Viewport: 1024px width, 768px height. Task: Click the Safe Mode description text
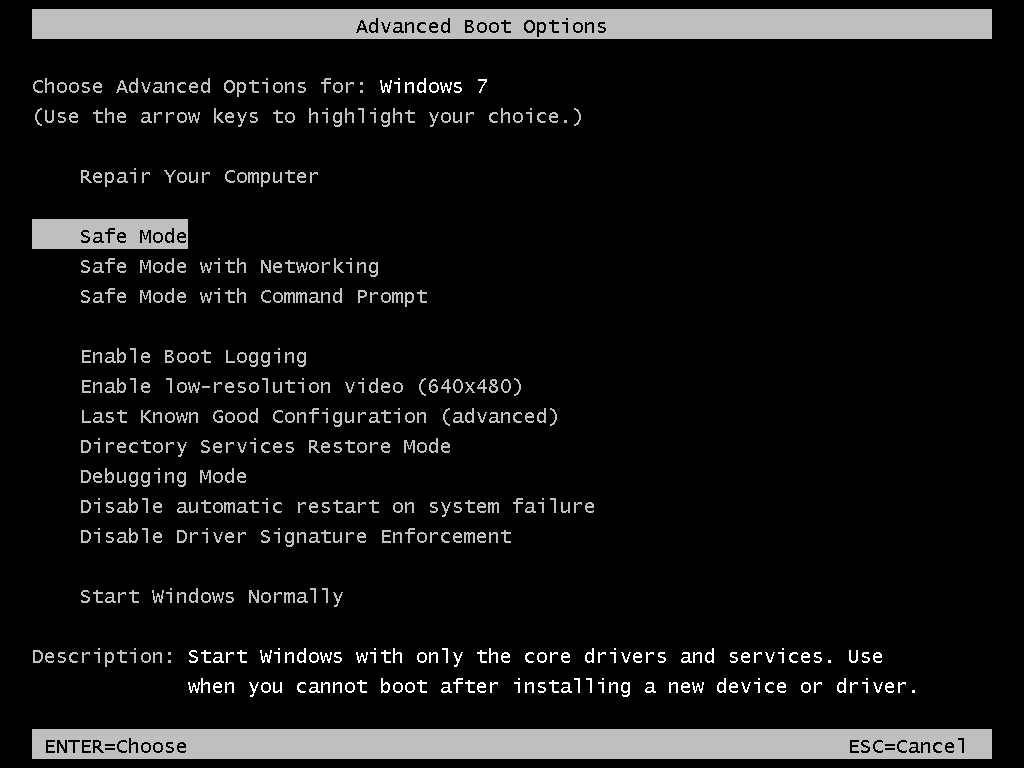552,672
